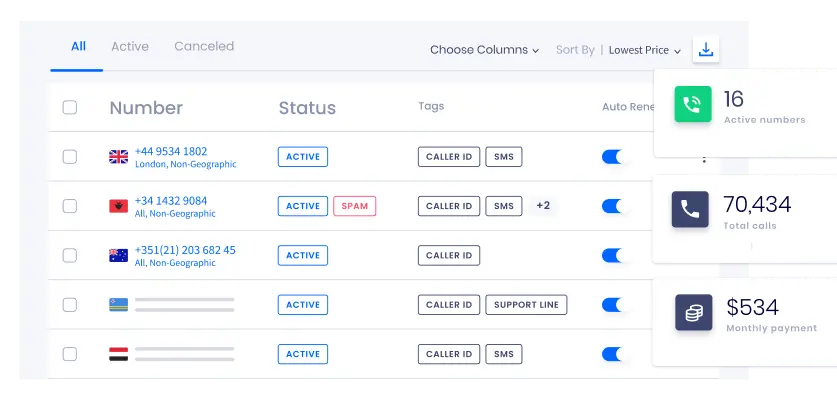Image resolution: width=837 pixels, height=405 pixels.
Task: Open the Choose Columns dropdown
Action: tap(484, 50)
